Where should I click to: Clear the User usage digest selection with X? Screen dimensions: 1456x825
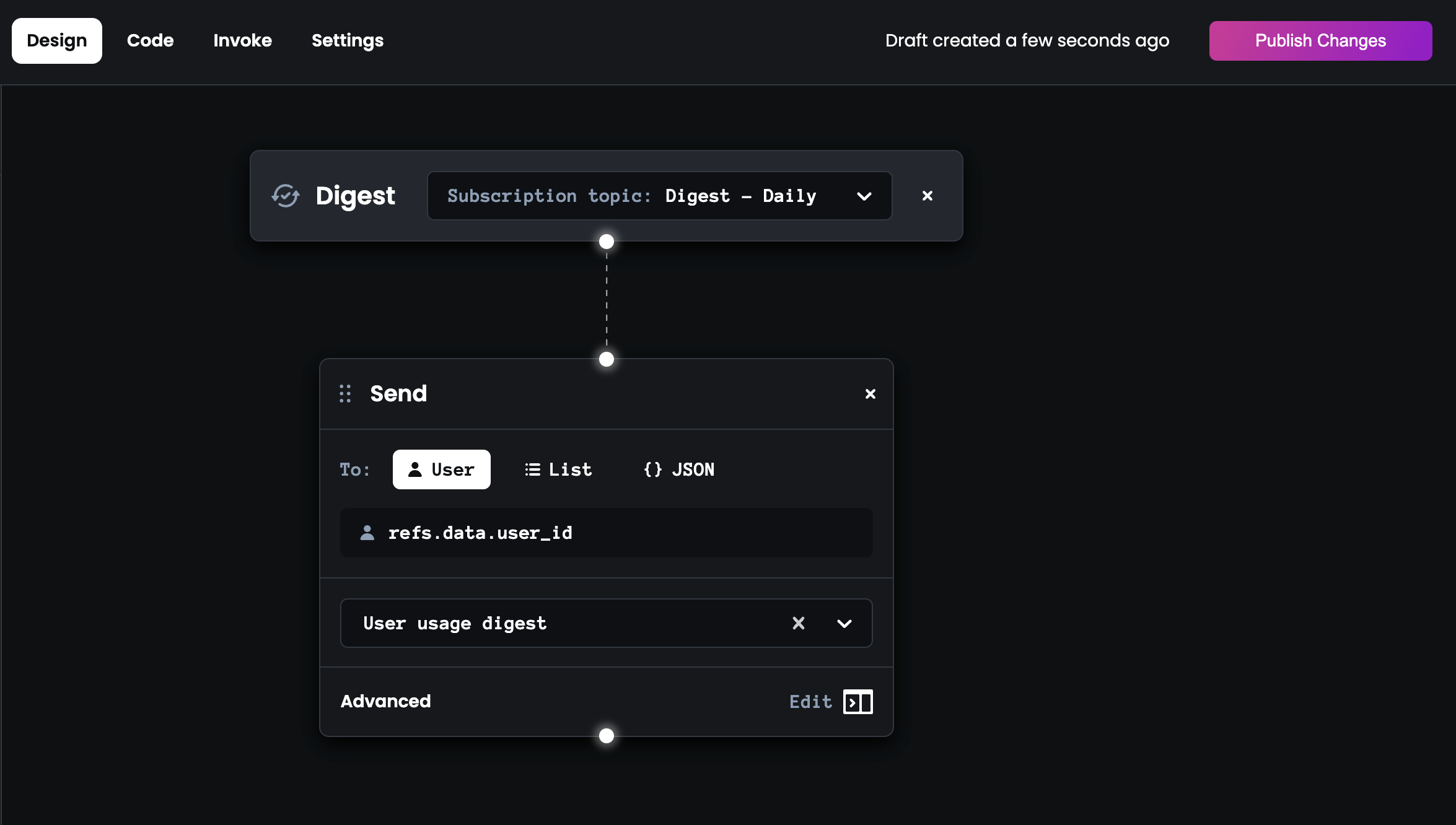(800, 623)
